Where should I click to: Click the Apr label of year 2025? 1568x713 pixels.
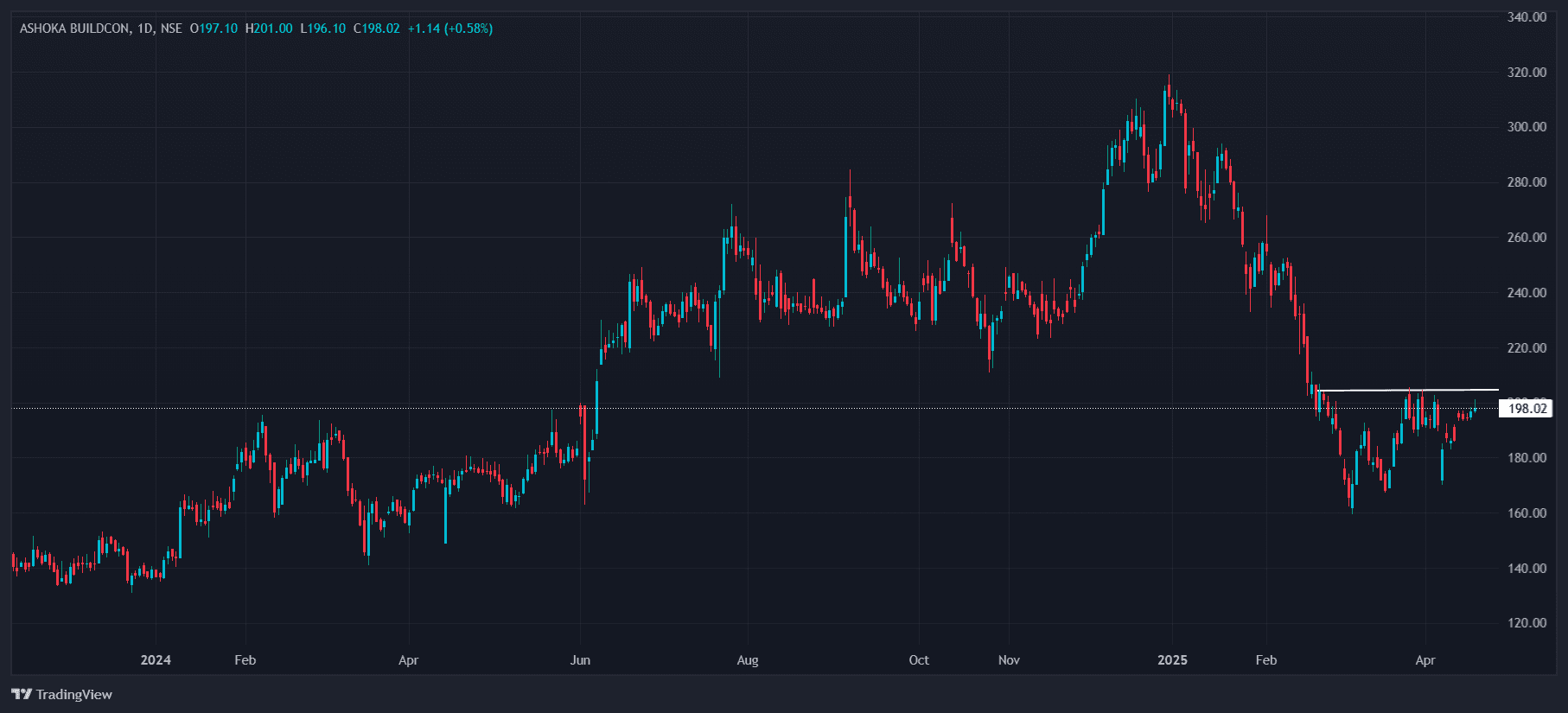click(1425, 660)
